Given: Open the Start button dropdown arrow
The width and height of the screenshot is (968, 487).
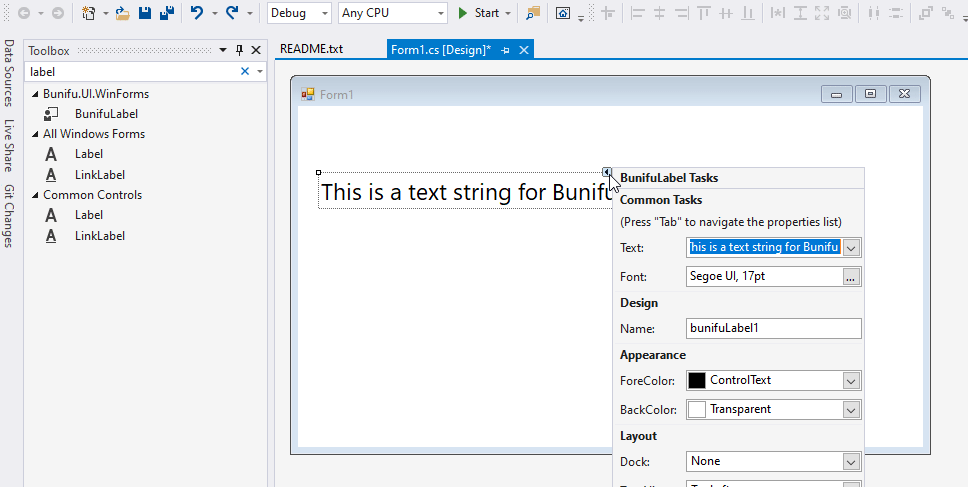Looking at the screenshot, I should click(x=507, y=13).
